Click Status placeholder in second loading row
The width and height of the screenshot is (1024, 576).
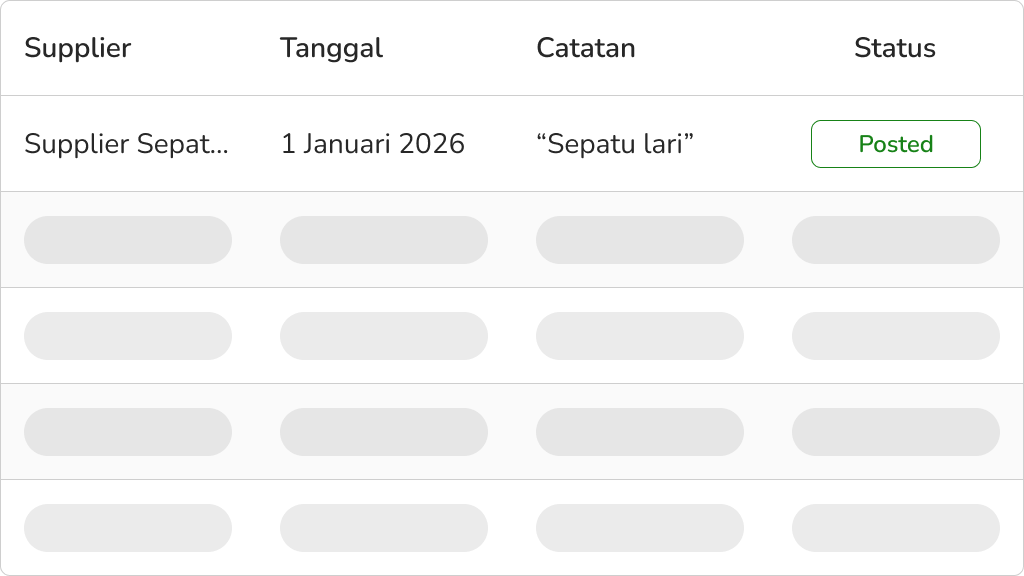pyautogui.click(x=896, y=336)
